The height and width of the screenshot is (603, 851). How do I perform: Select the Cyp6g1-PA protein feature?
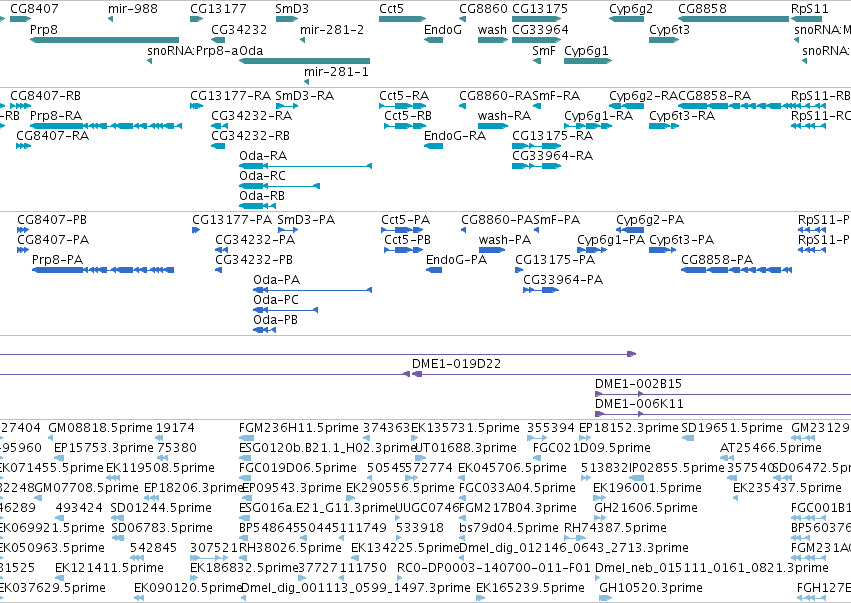coord(592,250)
